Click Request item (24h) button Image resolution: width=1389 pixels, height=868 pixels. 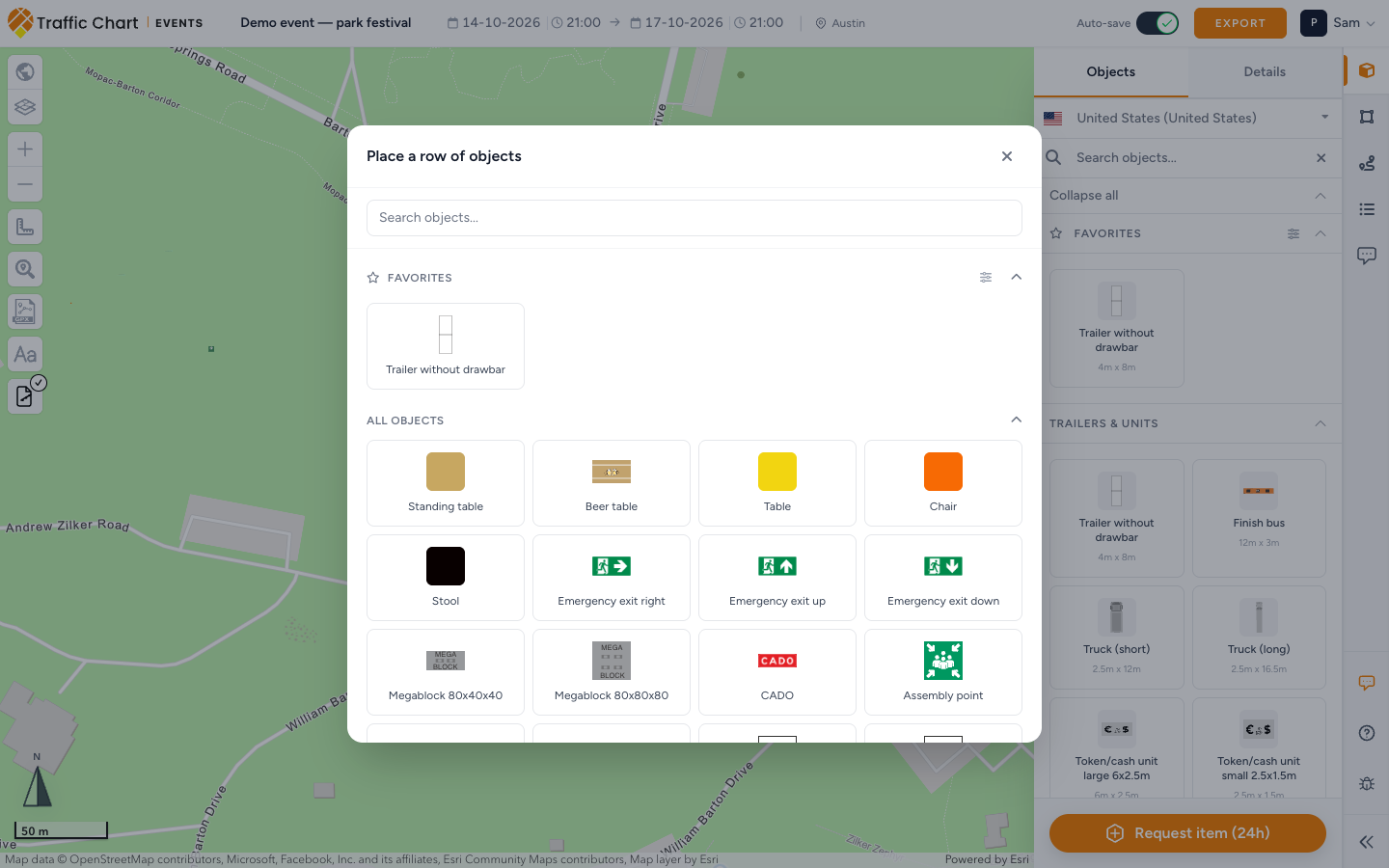1187,833
